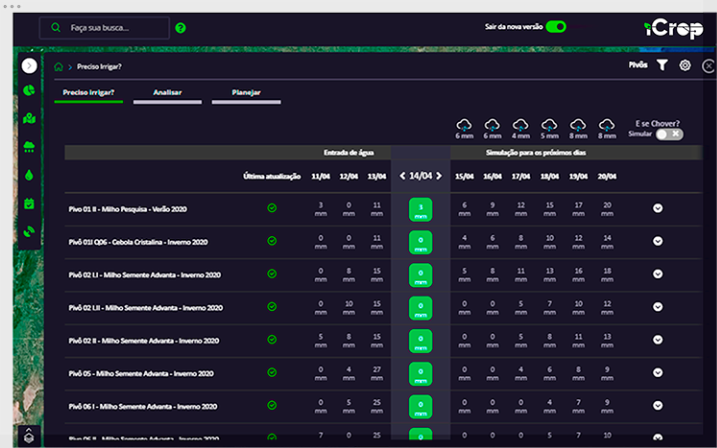Switch to the Planejar tab
The height and width of the screenshot is (448, 717).
point(246,93)
